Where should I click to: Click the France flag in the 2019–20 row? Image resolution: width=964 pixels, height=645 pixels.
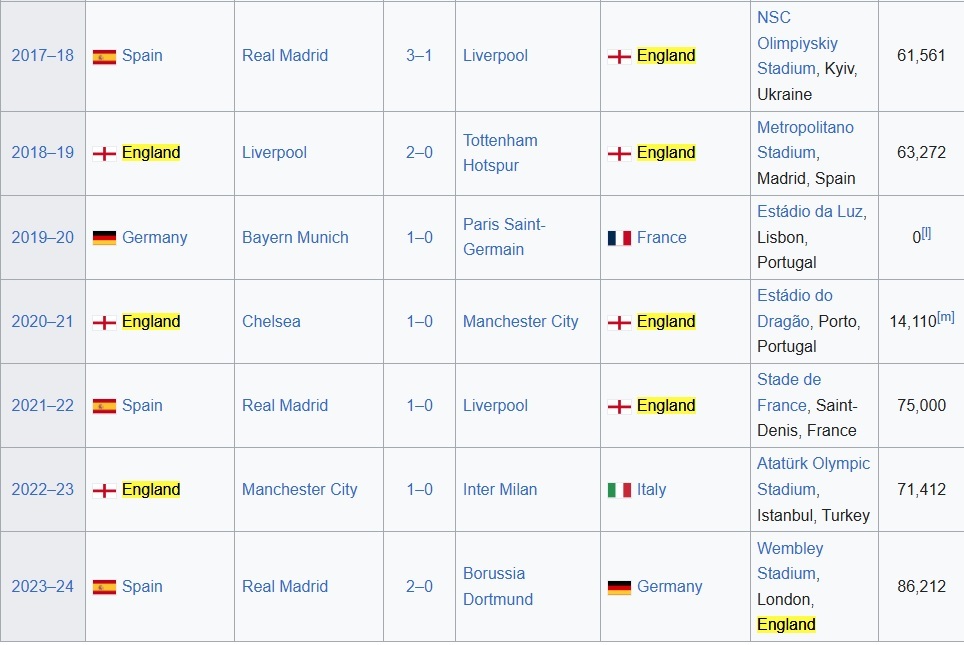click(619, 238)
